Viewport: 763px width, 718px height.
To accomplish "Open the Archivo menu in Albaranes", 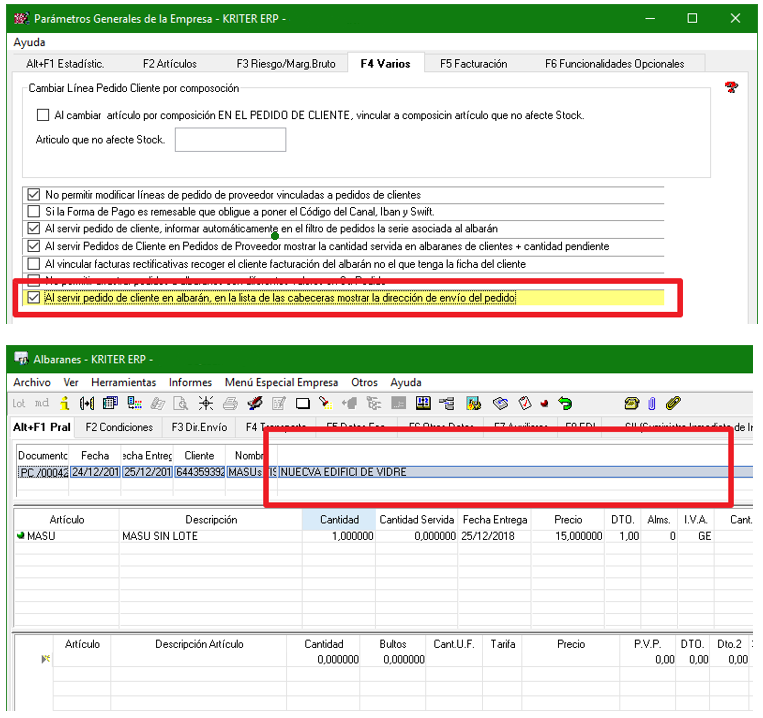I will tap(32, 382).
